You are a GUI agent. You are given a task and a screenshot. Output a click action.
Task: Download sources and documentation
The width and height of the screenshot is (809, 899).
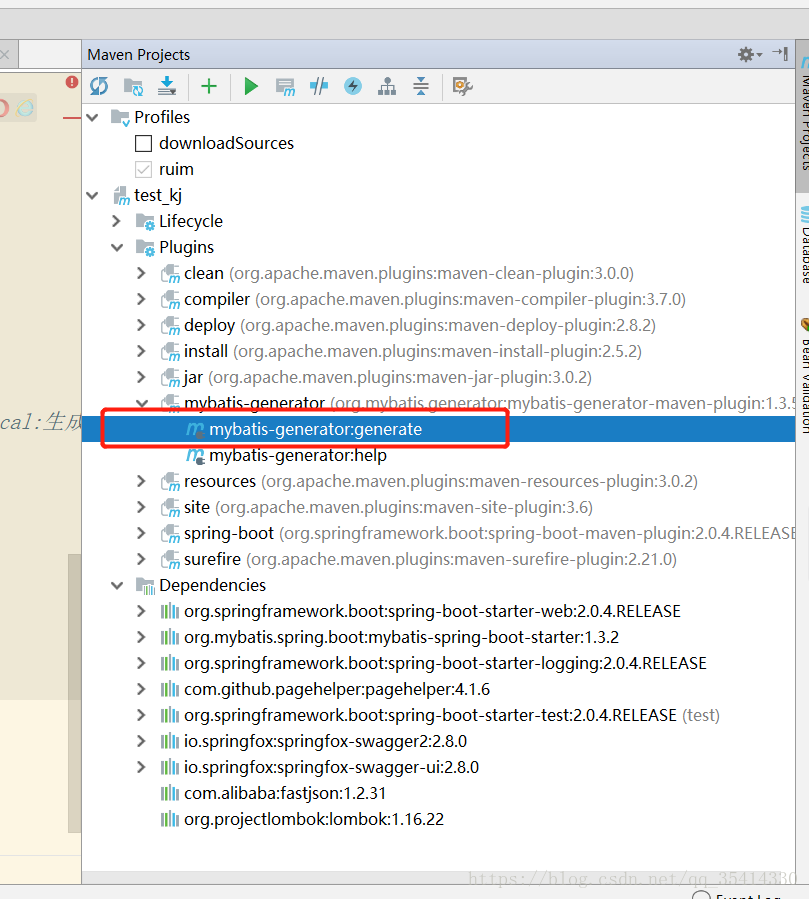[166, 86]
